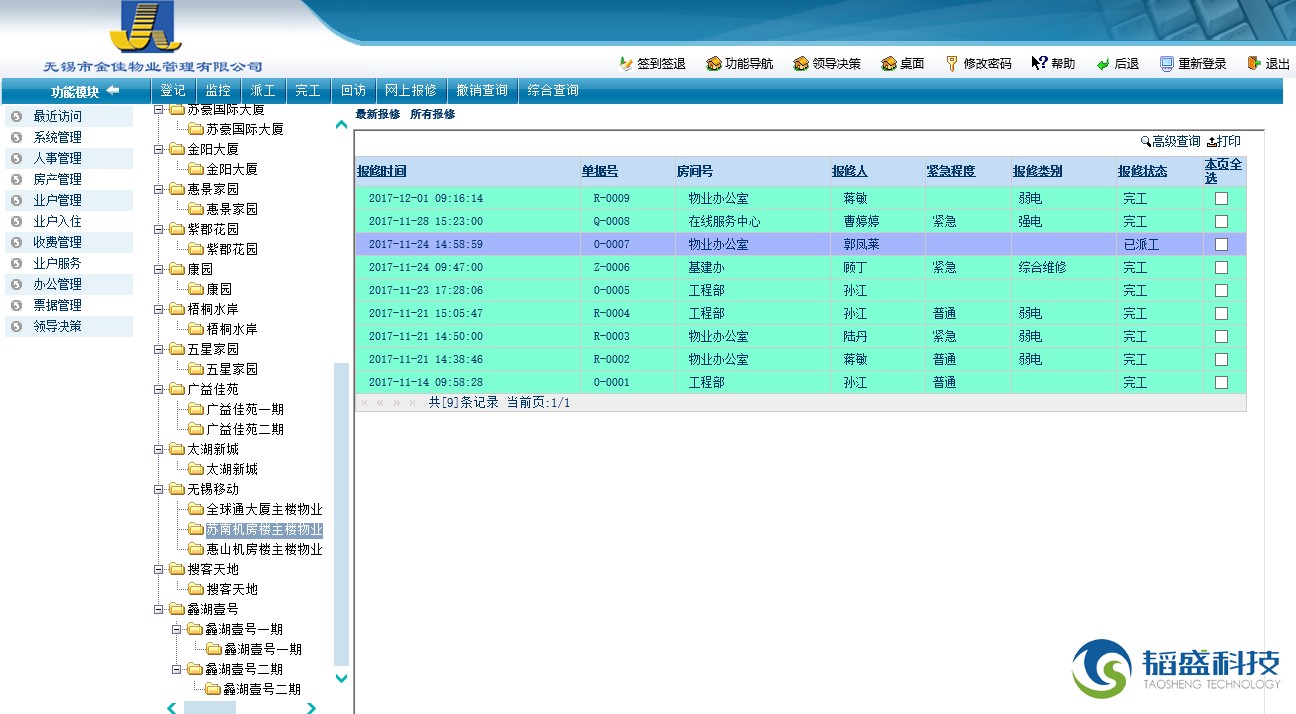The image size is (1296, 714).
Task: Click the folder icon of 惠山机房楼主楼物业
Action: (x=196, y=549)
